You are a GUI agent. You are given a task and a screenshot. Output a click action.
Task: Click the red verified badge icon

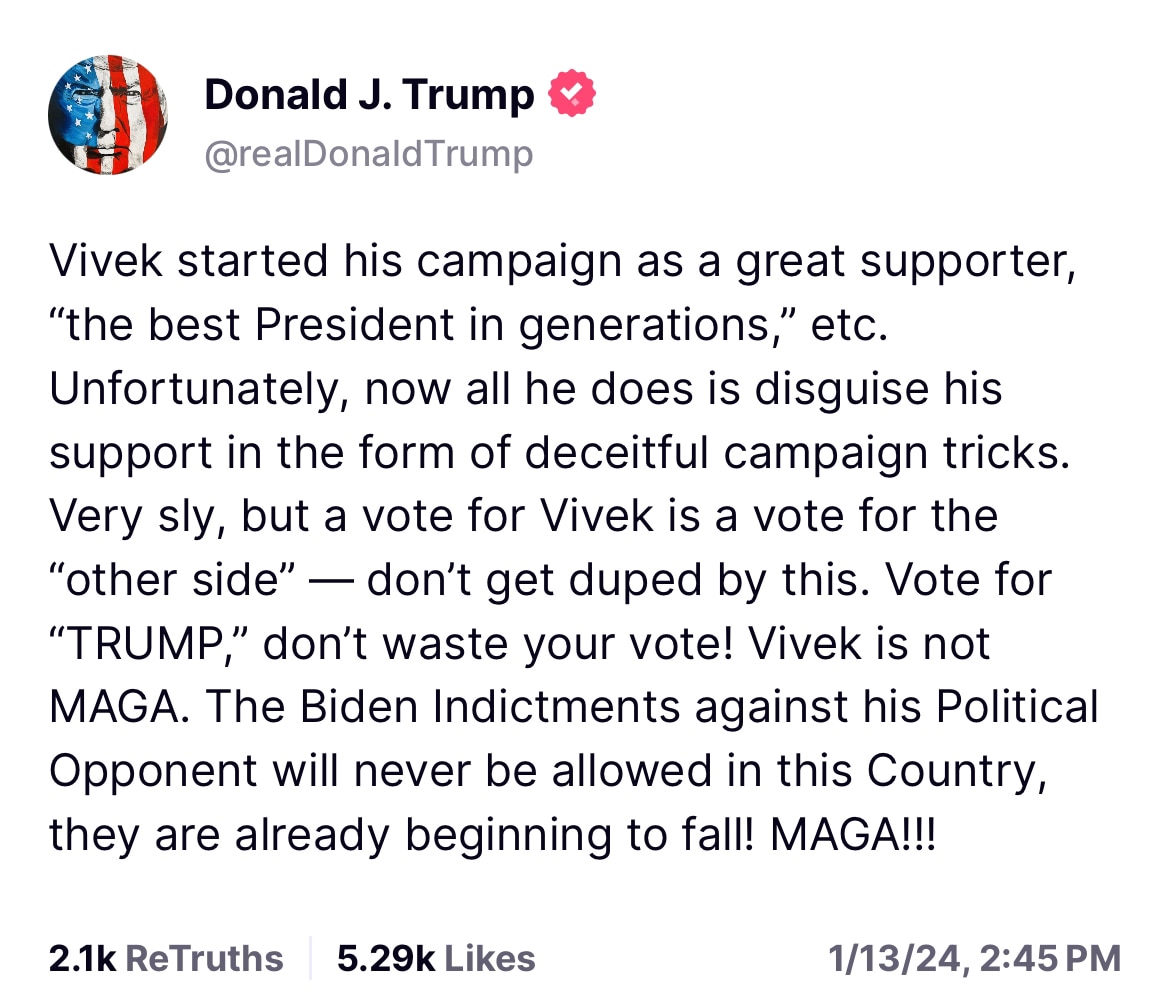click(x=572, y=95)
